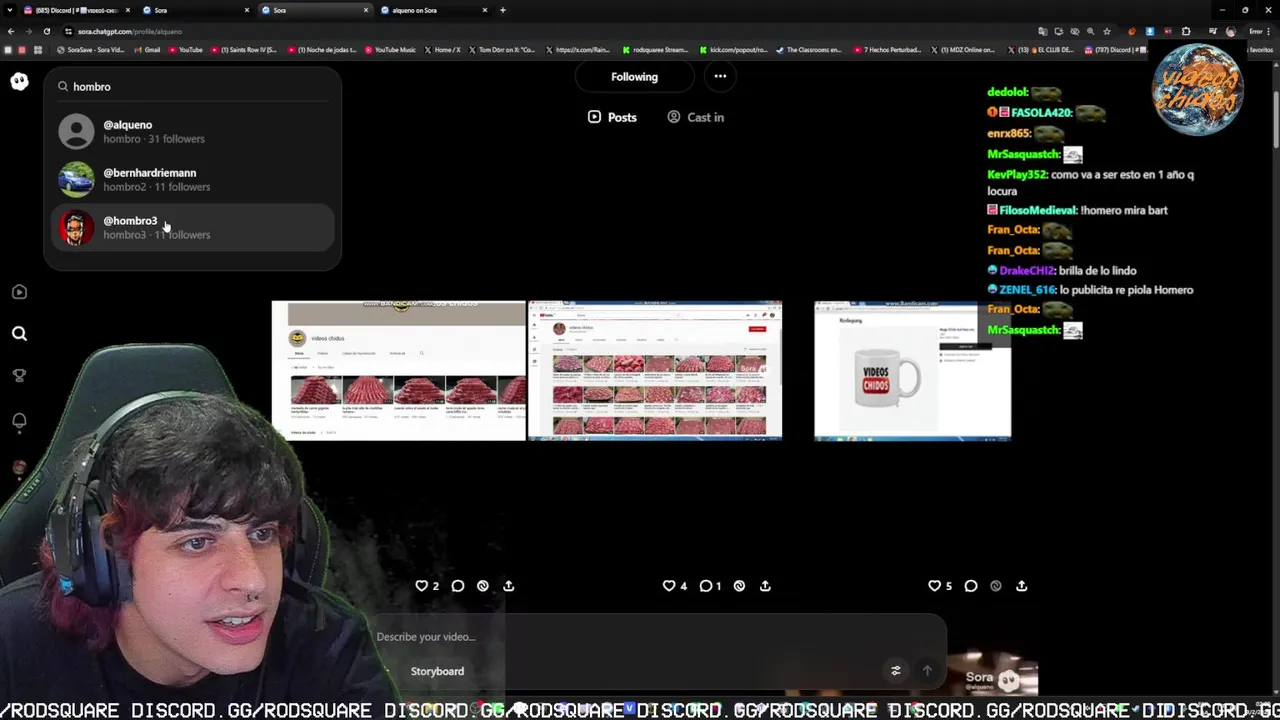Open the middle video thumbnail with meat grid
Viewport: 1280px width, 720px height.
tap(655, 370)
